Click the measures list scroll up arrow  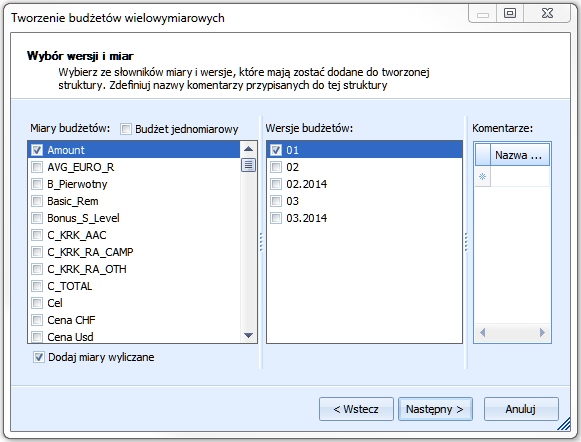pos(248,149)
